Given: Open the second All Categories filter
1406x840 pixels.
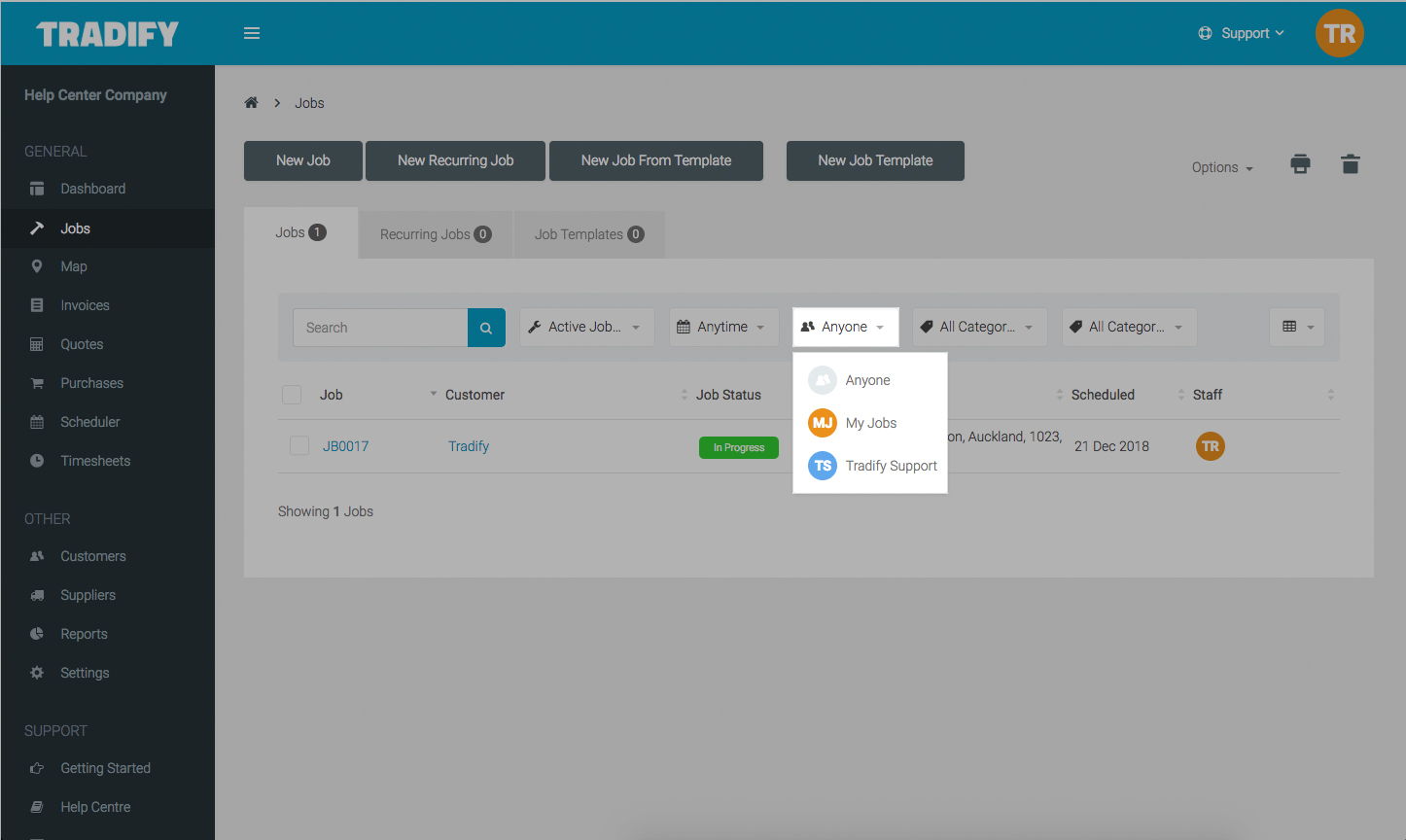Looking at the screenshot, I should click(1129, 328).
